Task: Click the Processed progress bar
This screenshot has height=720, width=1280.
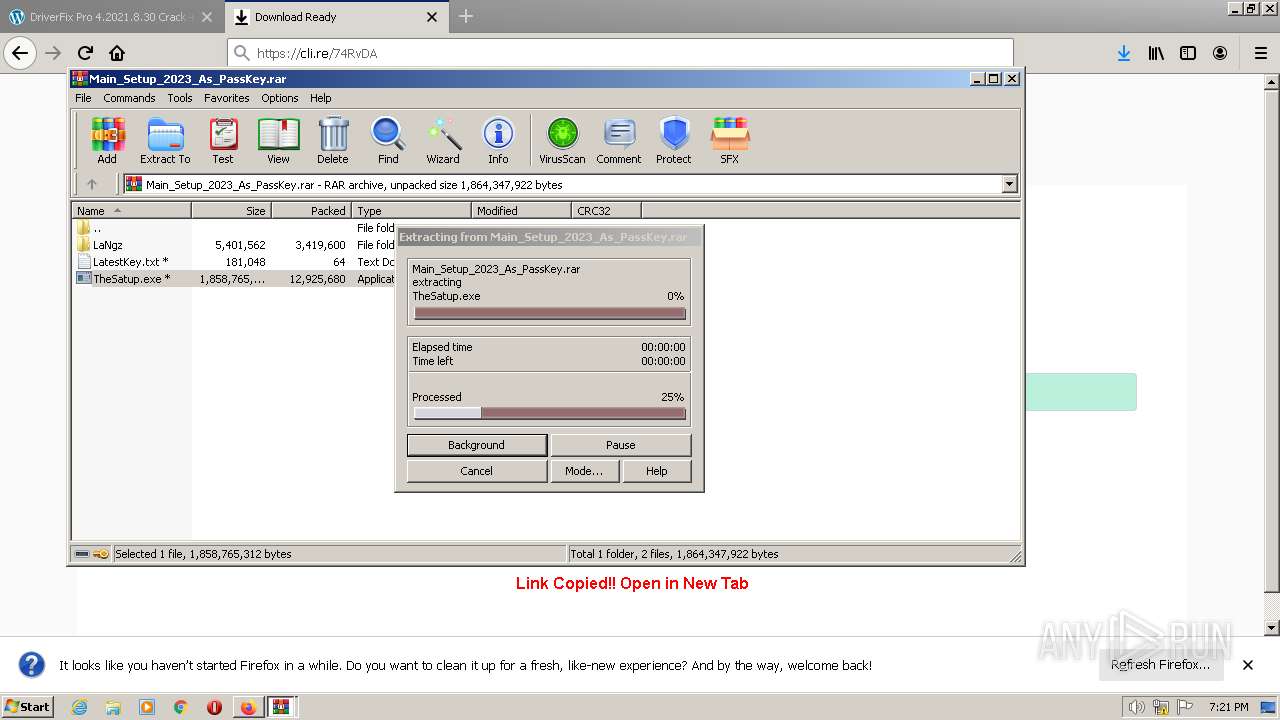Action: pos(550,413)
